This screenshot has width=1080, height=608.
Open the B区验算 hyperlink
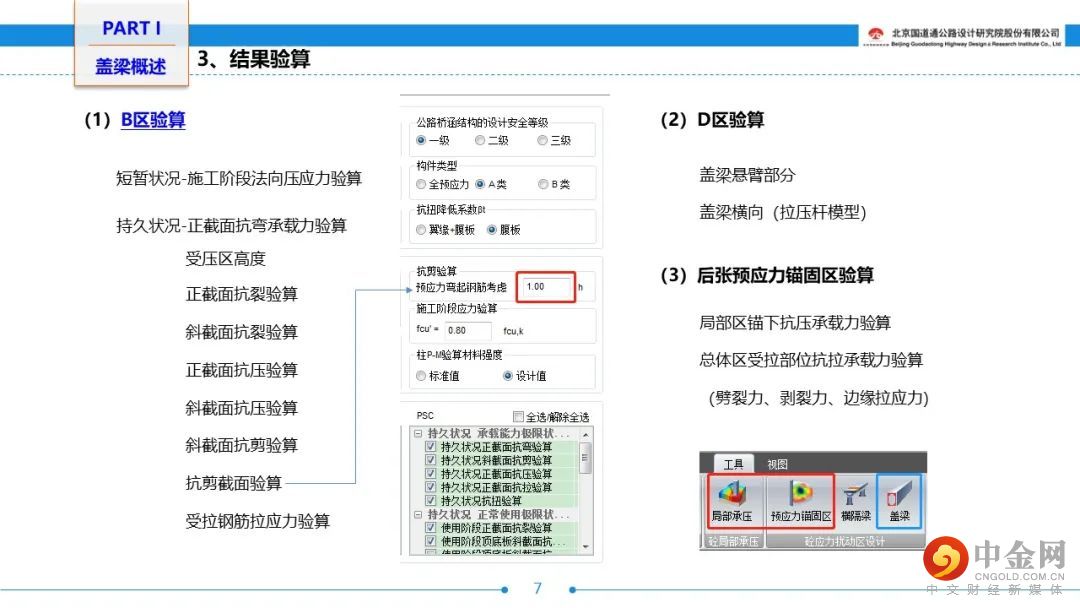tap(153, 120)
